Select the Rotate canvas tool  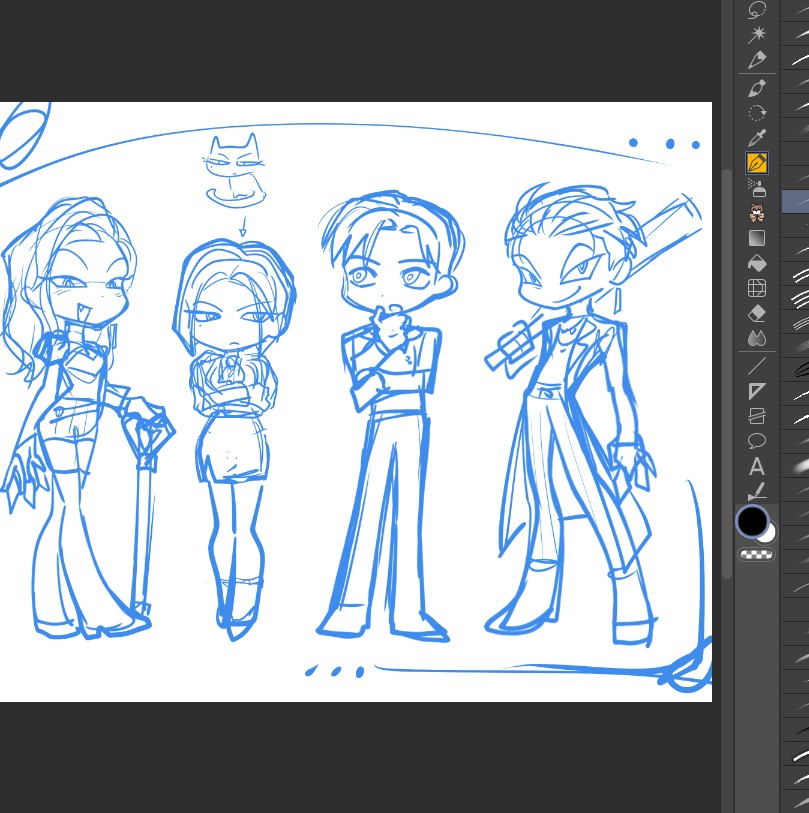click(757, 113)
